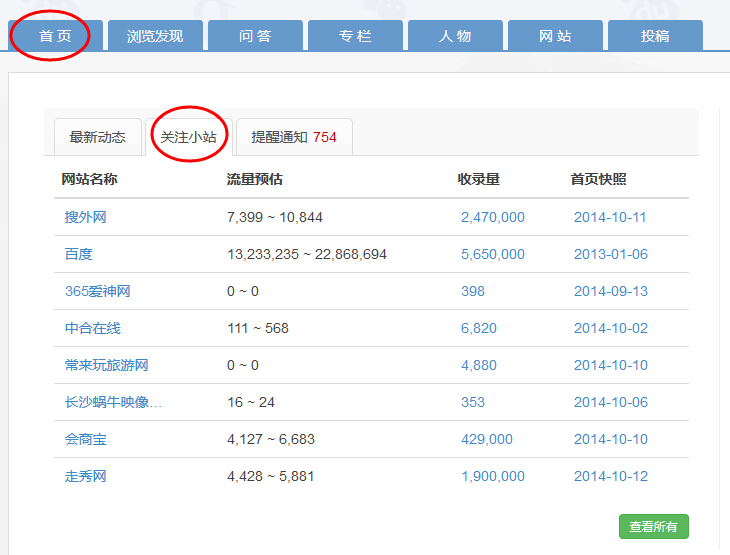Open the 搜外网 site link

[x=86, y=217]
